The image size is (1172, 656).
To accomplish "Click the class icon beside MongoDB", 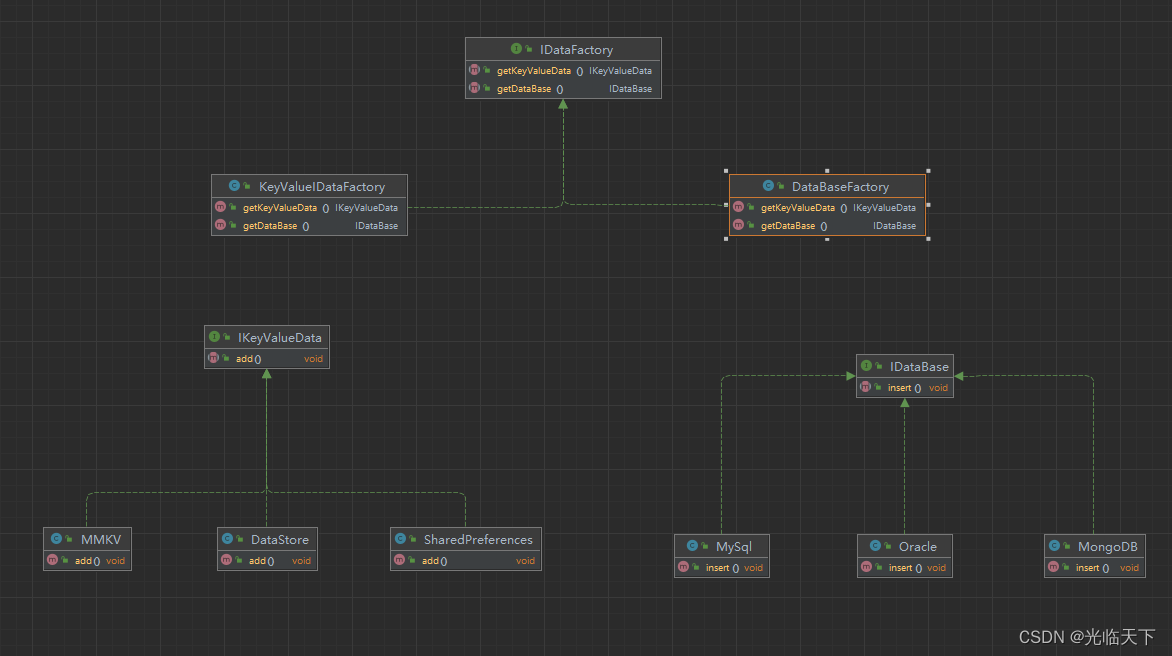I will tap(1054, 547).
